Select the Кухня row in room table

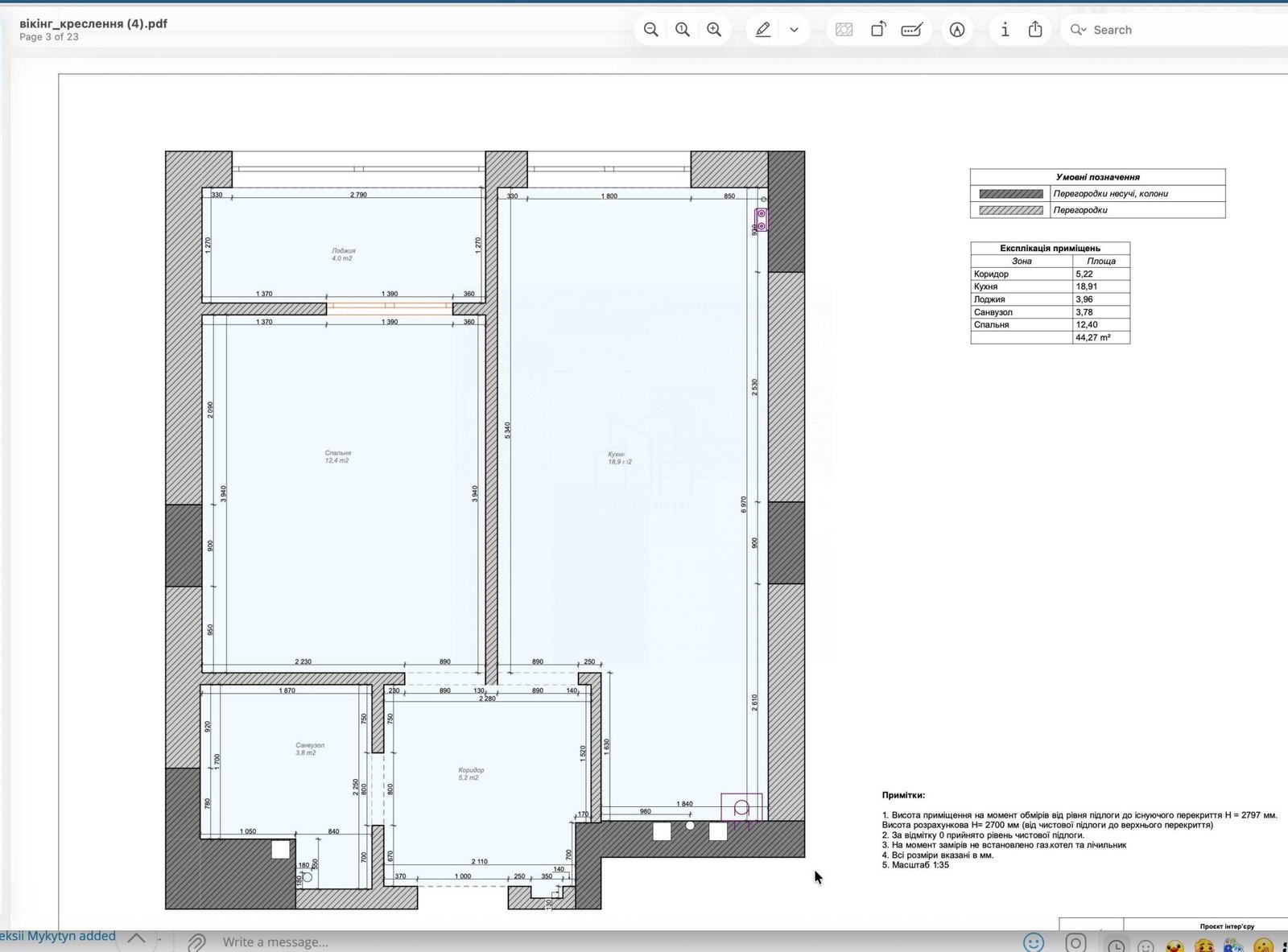(x=1050, y=286)
